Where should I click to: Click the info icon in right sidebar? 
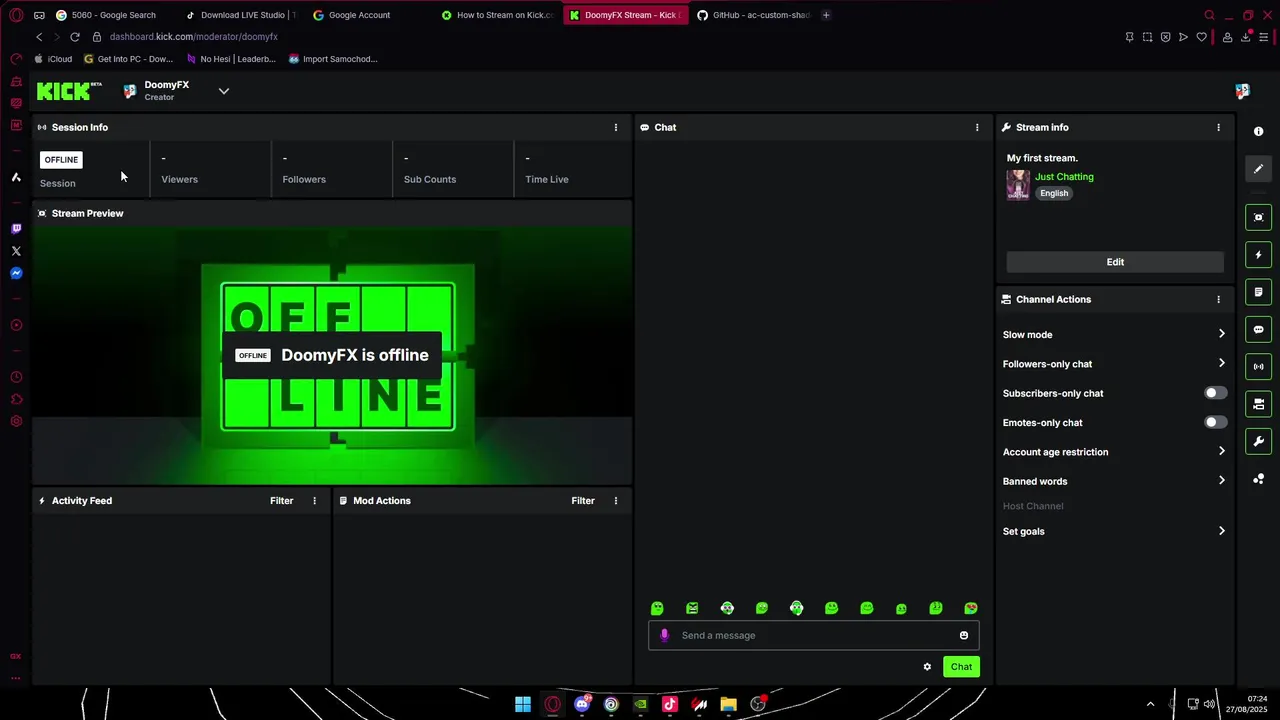click(1259, 131)
